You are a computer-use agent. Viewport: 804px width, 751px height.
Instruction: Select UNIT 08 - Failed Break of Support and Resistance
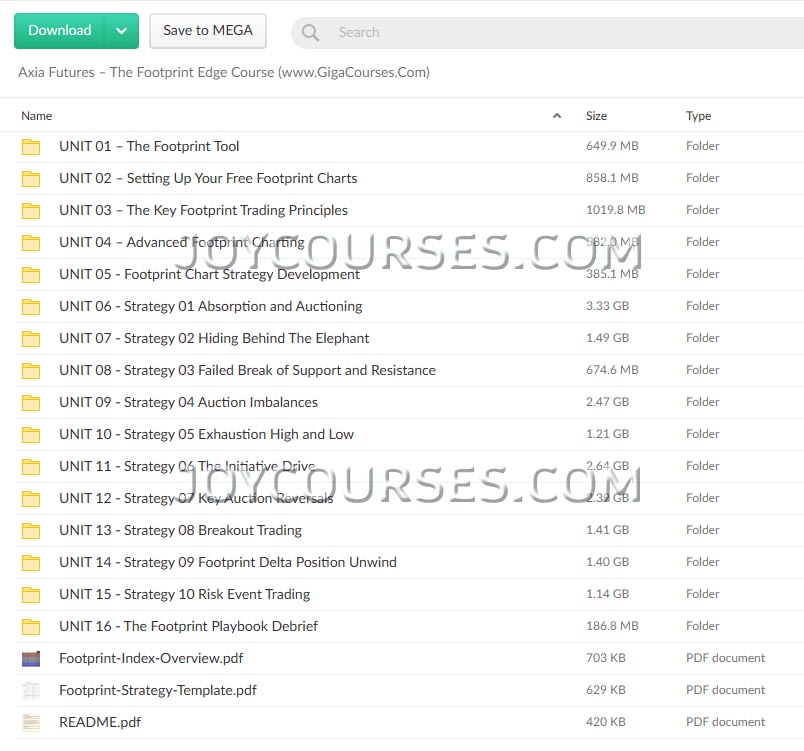pos(248,370)
